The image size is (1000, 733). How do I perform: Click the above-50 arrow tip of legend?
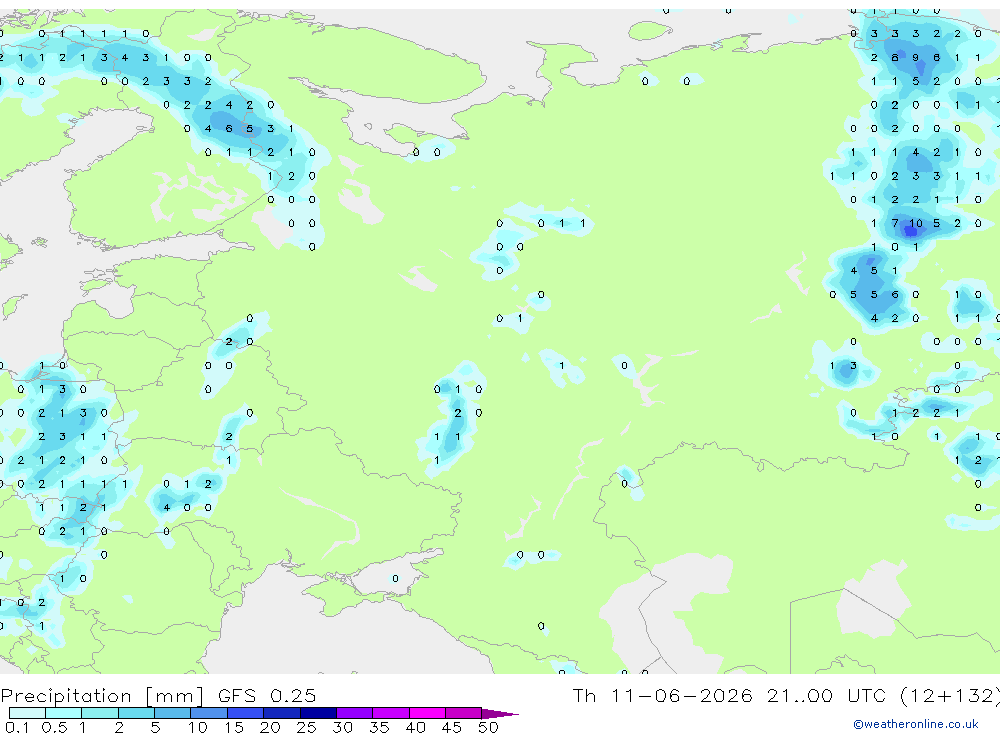500,713
